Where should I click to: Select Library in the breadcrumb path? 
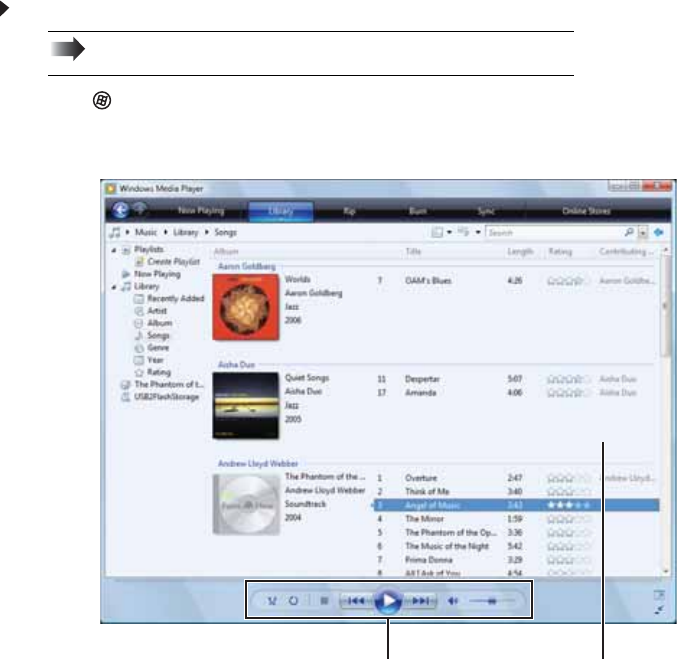point(185,232)
